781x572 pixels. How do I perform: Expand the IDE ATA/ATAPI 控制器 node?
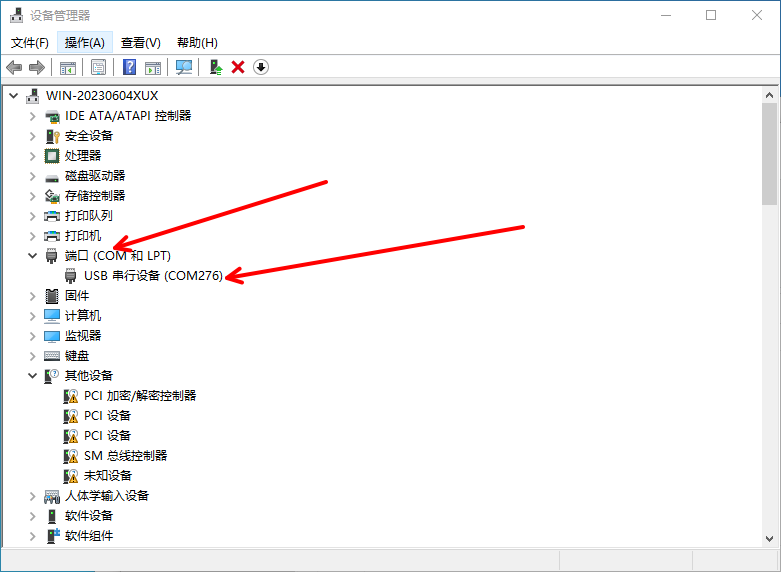click(32, 116)
